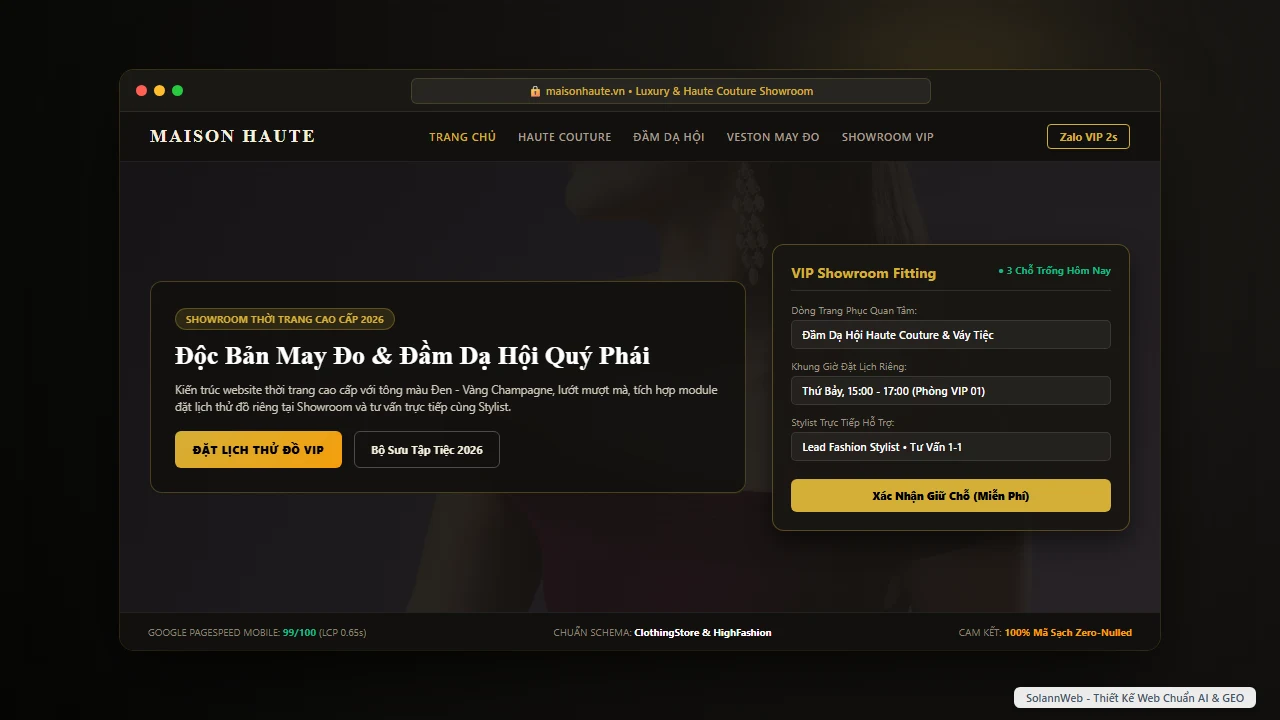Open Dòng Trang Phục Quan Tâm dropdown
The width and height of the screenshot is (1280, 720).
pos(951,335)
